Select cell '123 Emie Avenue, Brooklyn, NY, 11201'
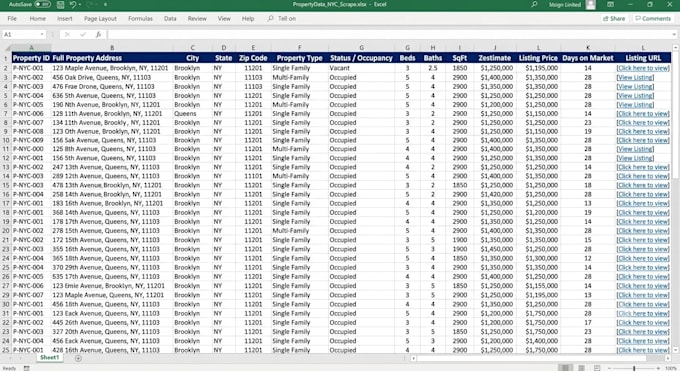Image resolution: width=680 pixels, height=371 pixels. [112, 286]
